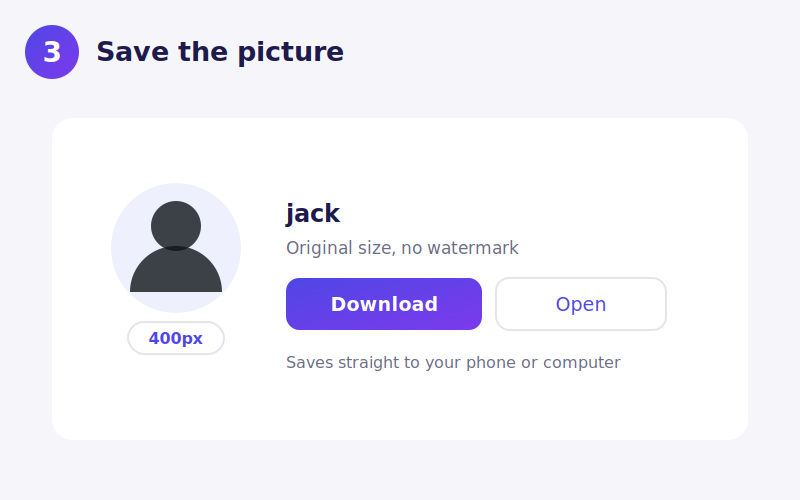The height and width of the screenshot is (500, 800).
Task: Click "Original size, no watermark" text
Action: [x=402, y=248]
